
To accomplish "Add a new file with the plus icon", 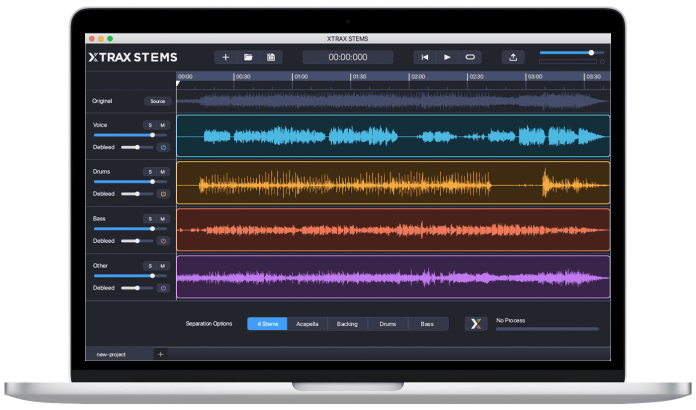I will [x=225, y=57].
